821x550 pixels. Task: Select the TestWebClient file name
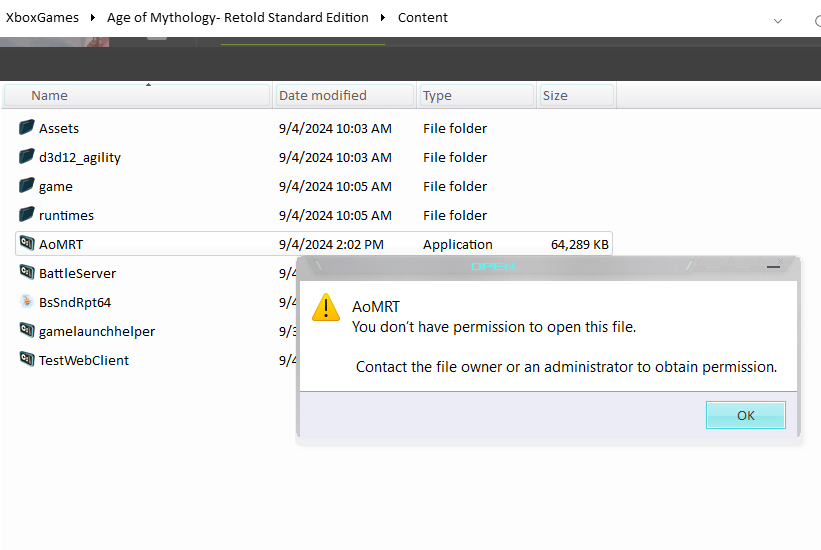(x=84, y=360)
